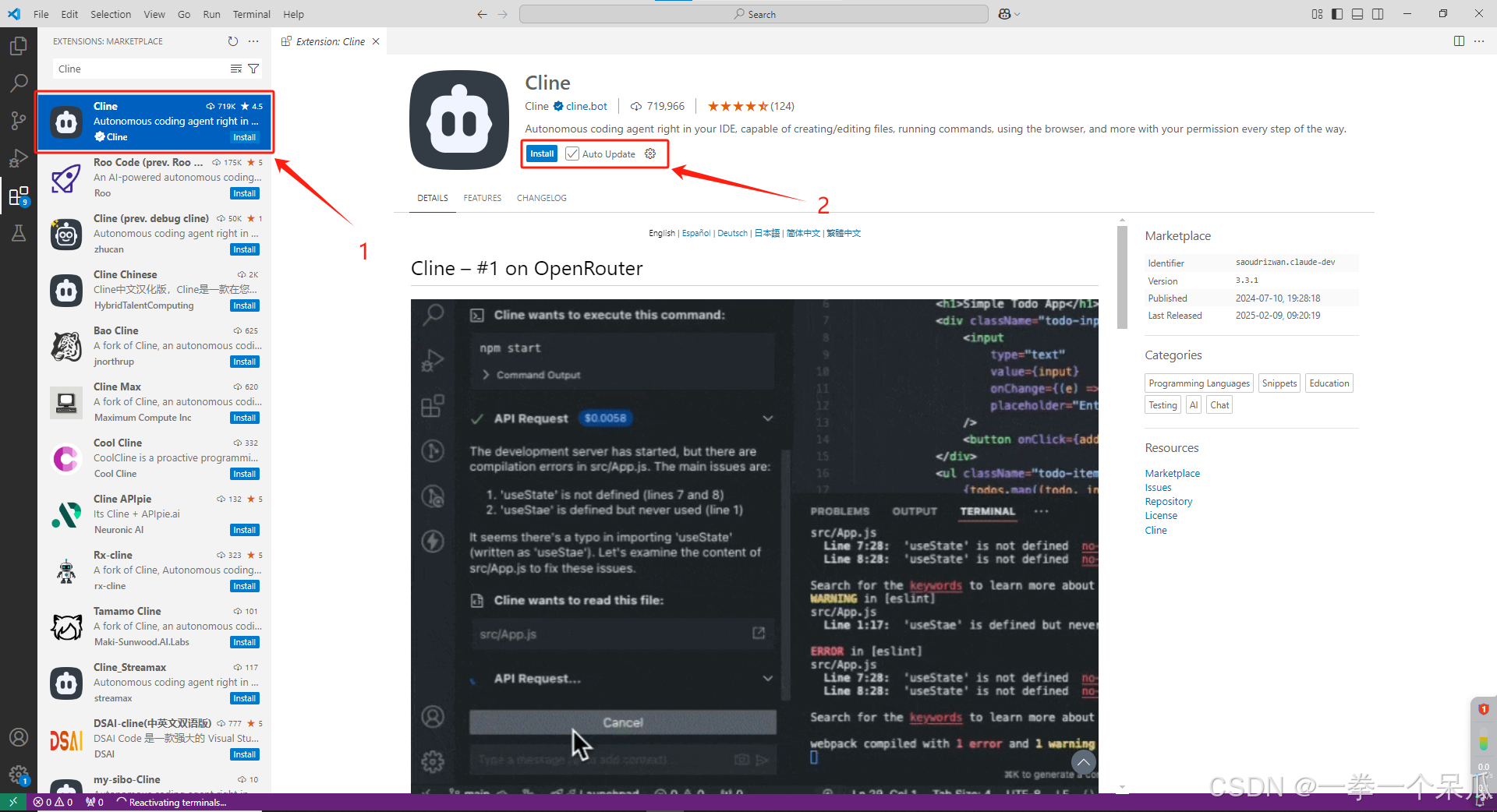Click the details page vertical scrollbar
The height and width of the screenshot is (812, 1497).
[x=1122, y=277]
